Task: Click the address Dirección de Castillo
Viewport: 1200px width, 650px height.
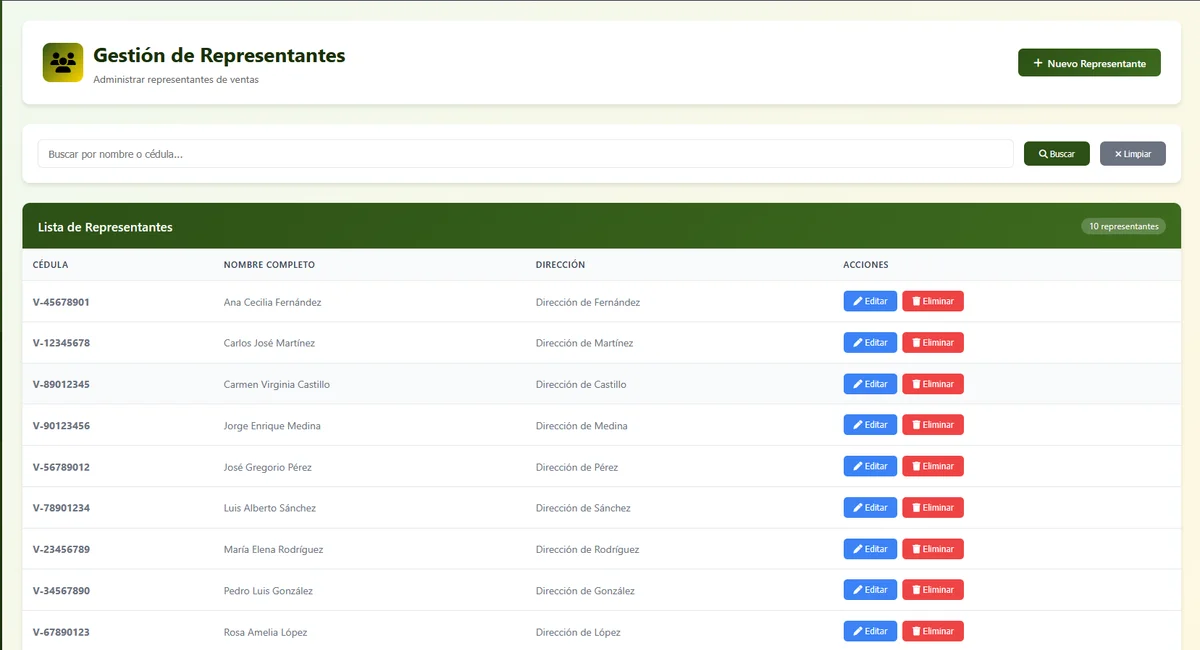Action: click(581, 385)
